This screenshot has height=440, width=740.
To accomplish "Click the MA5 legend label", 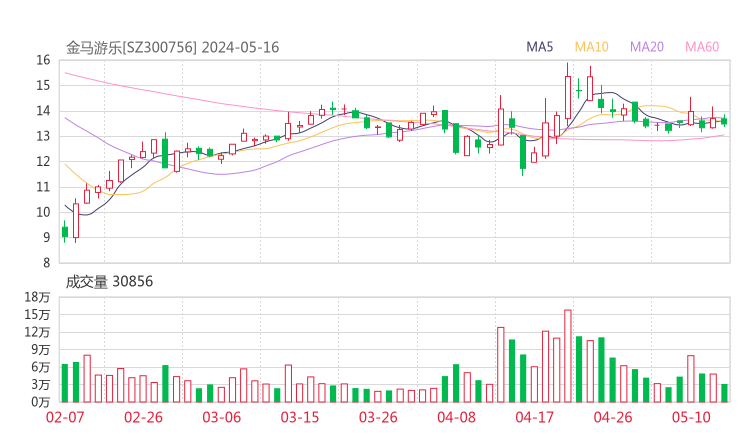I will (539, 47).
